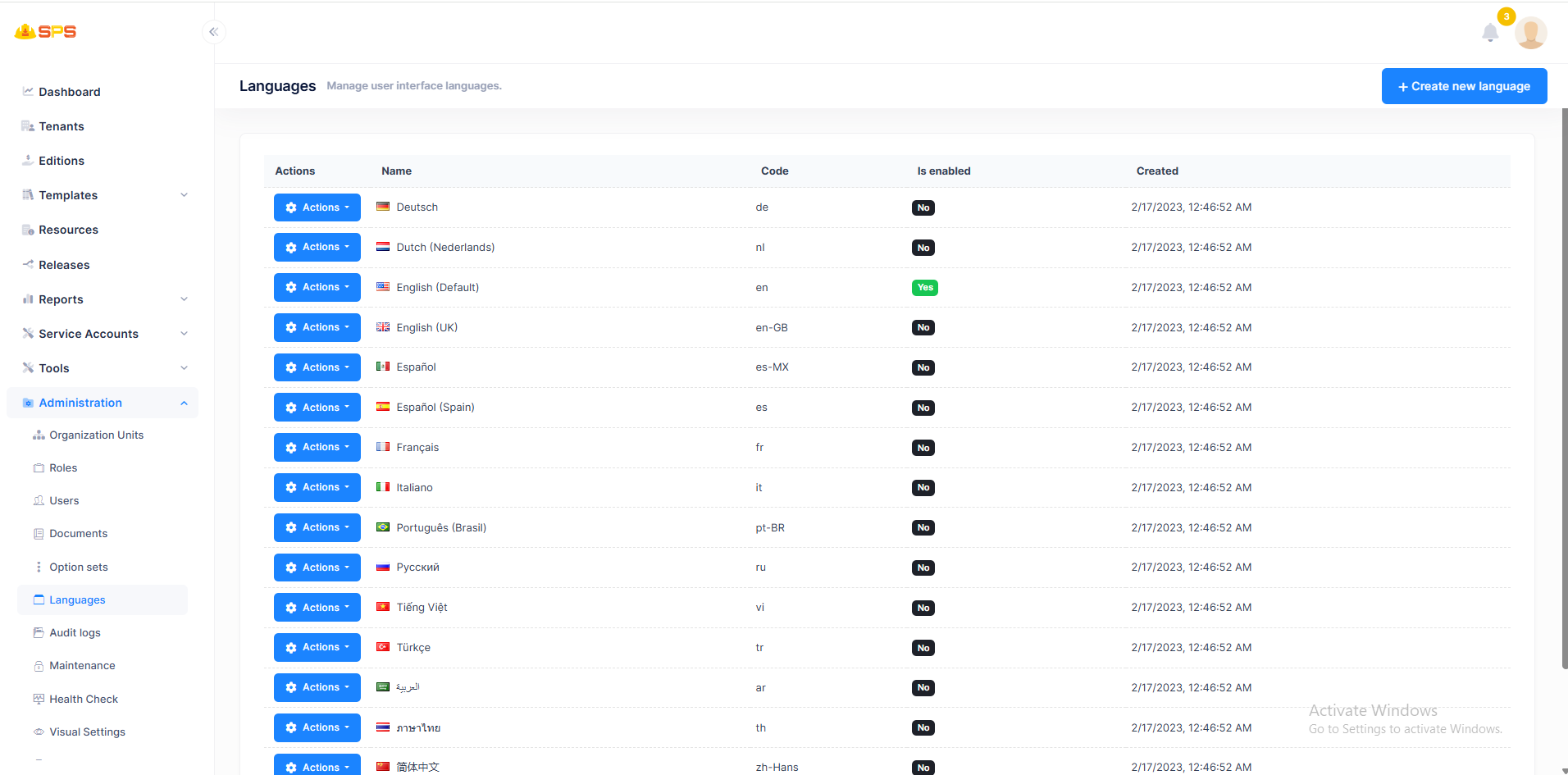Click the Dashboard chart icon
The image size is (1568, 775).
28,91
